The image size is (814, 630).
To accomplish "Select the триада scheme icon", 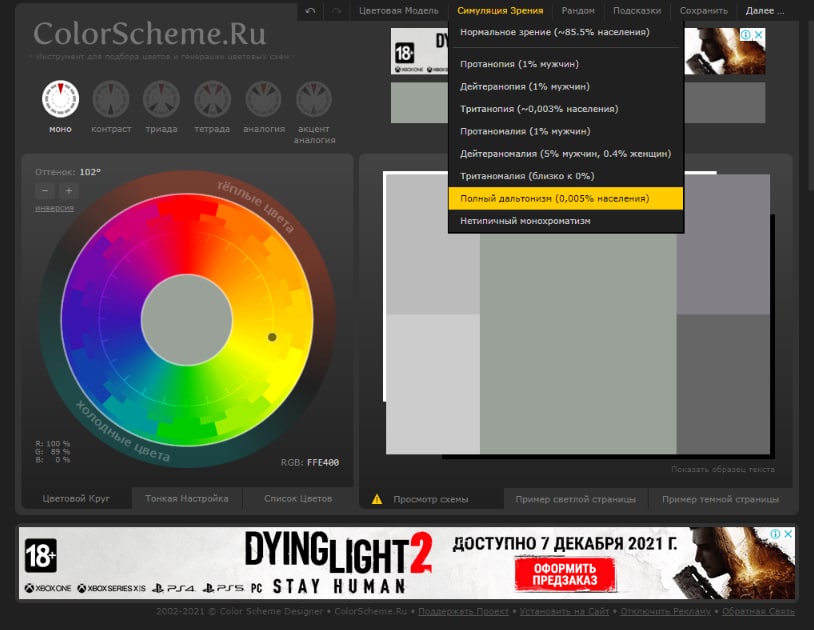I will coord(161,99).
